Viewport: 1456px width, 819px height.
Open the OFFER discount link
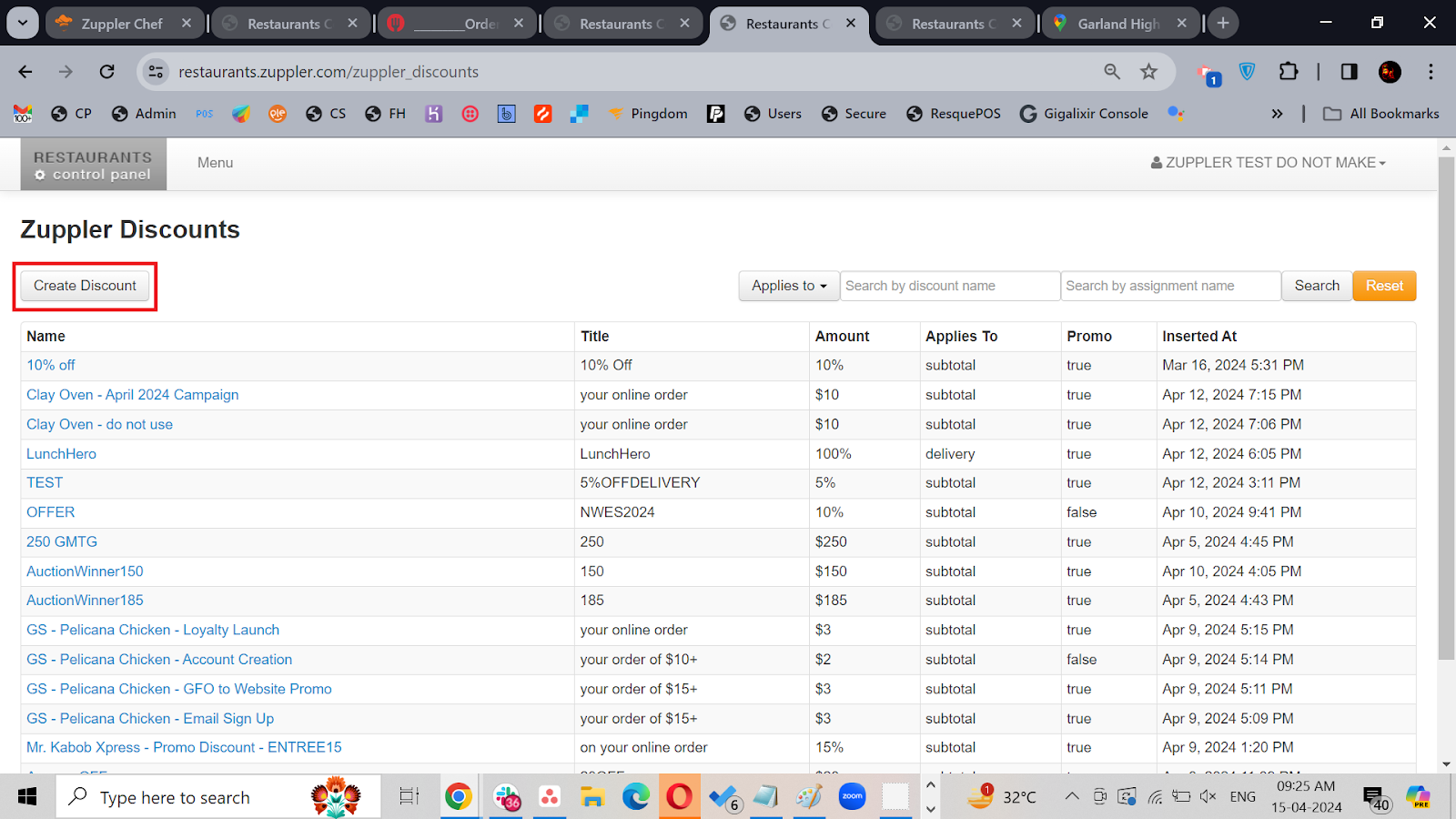pos(51,512)
